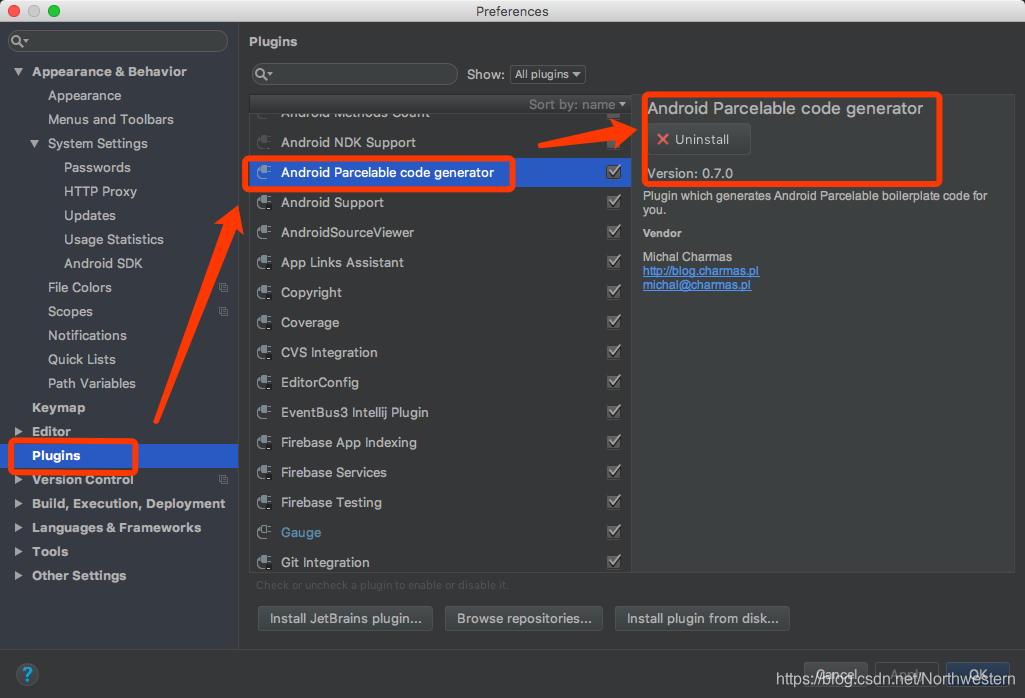Click the search magnifier icon in the plugins search field
The width and height of the screenshot is (1025, 698).
[263, 75]
